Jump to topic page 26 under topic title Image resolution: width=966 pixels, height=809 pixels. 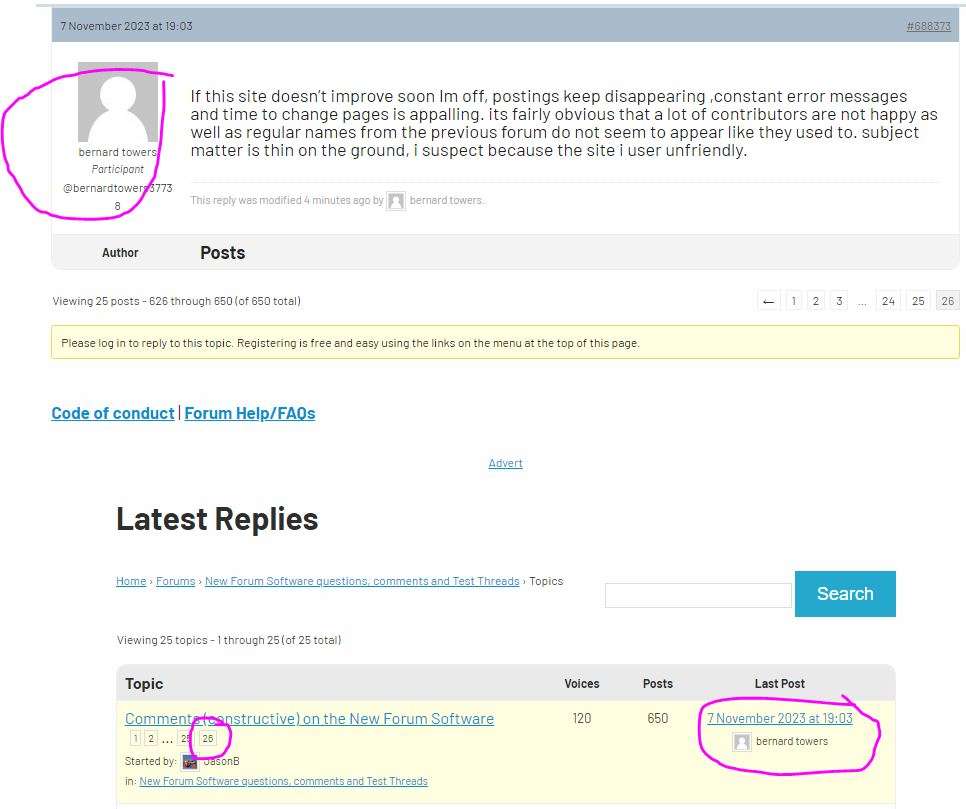[208, 738]
